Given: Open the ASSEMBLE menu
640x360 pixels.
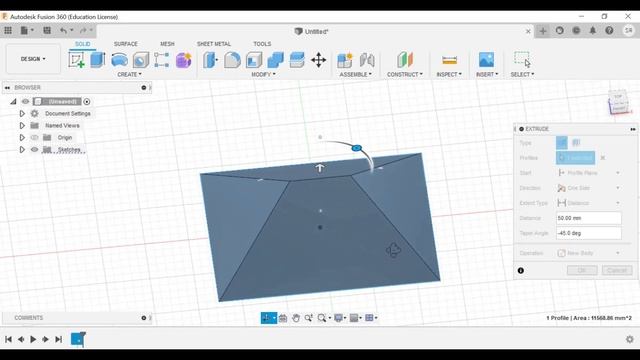Looking at the screenshot, I should [356, 74].
